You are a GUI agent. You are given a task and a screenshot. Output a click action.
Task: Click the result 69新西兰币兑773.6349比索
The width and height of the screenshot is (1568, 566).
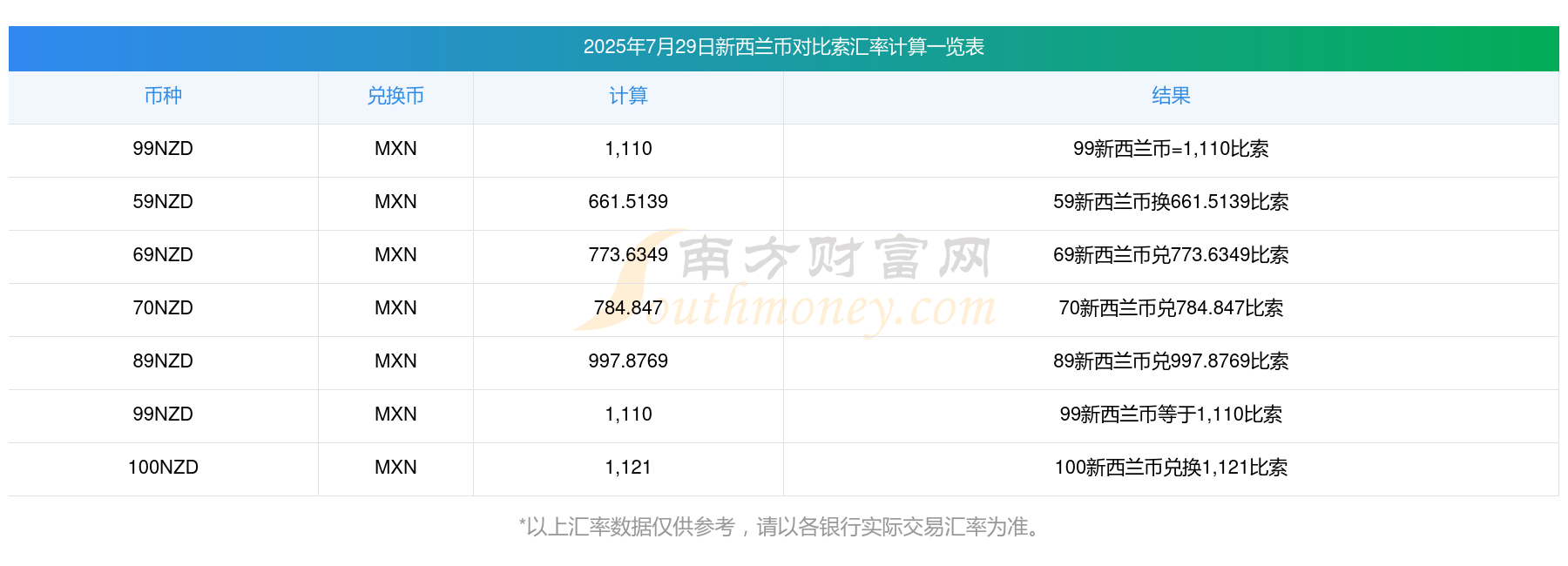click(x=1171, y=255)
